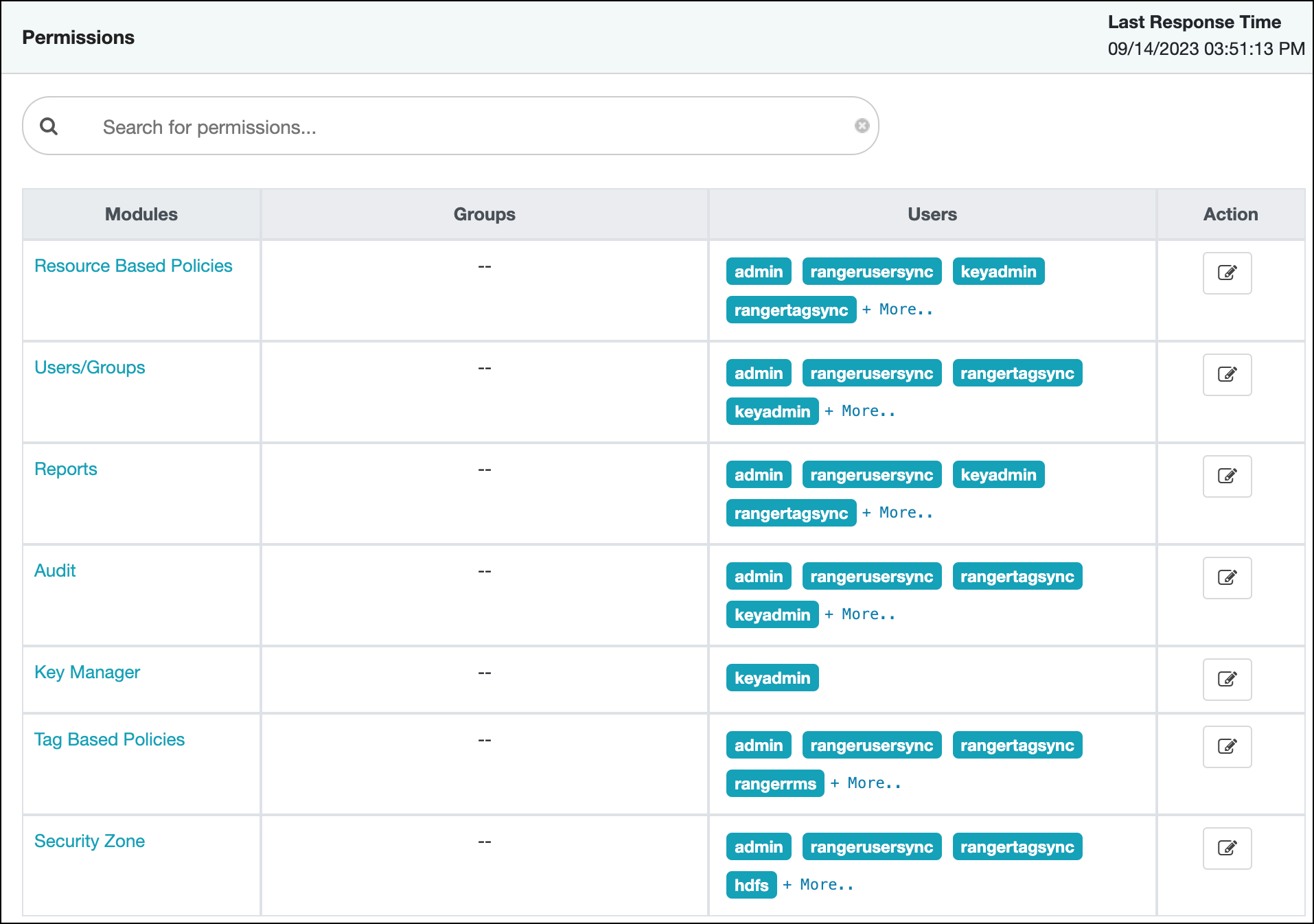Expand more users for Security Zone row
The image size is (1314, 924).
coord(818,884)
